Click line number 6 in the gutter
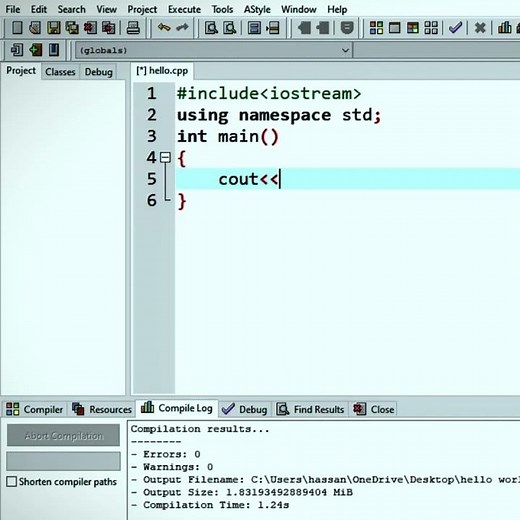The height and width of the screenshot is (520, 520). click(x=152, y=200)
